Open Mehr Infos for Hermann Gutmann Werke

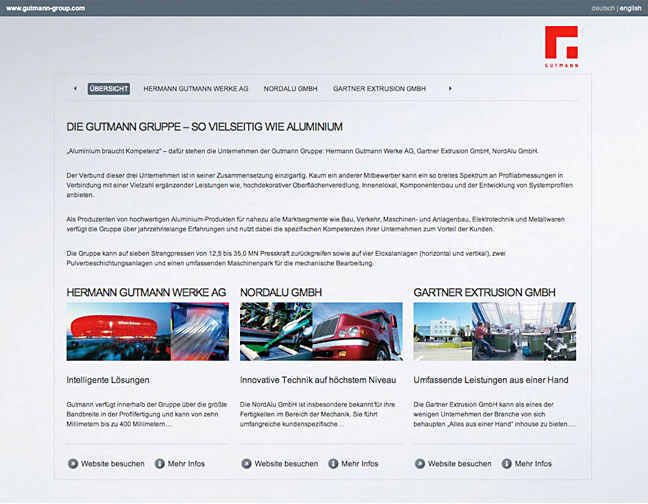click(186, 464)
